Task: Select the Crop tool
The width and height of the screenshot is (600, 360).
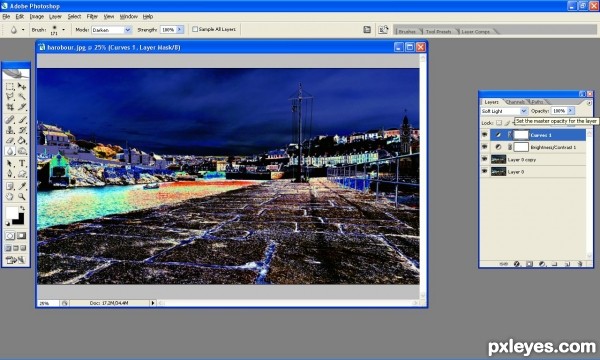Action: point(10,107)
